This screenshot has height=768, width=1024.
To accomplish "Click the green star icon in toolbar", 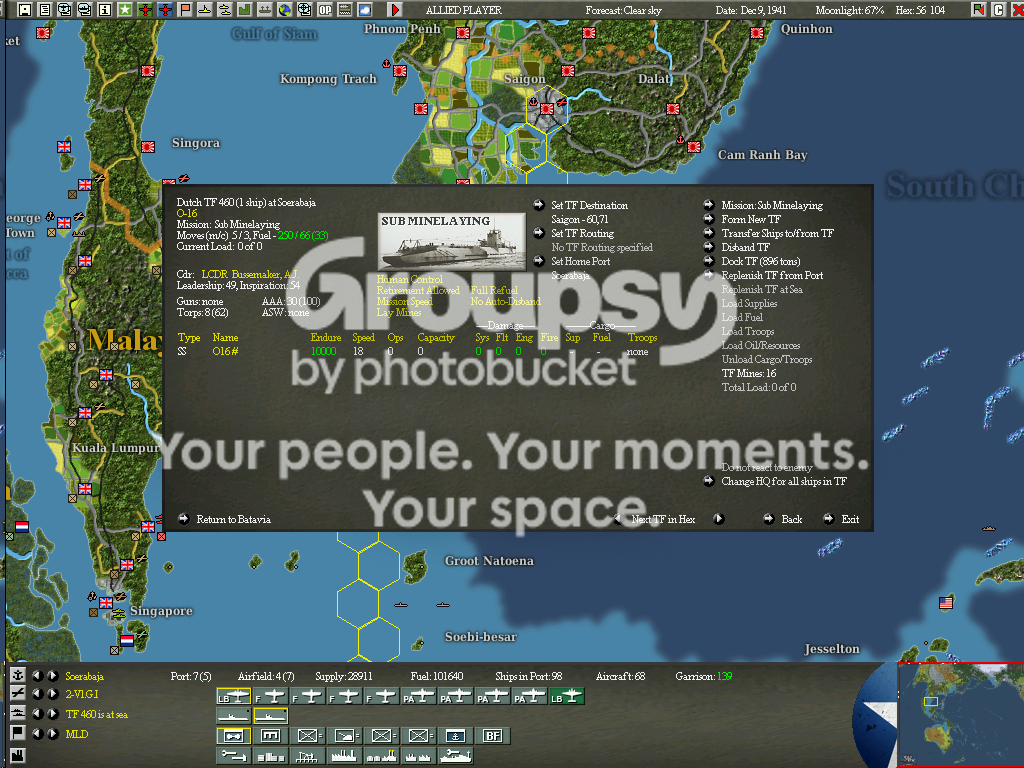I will click(x=125, y=9).
